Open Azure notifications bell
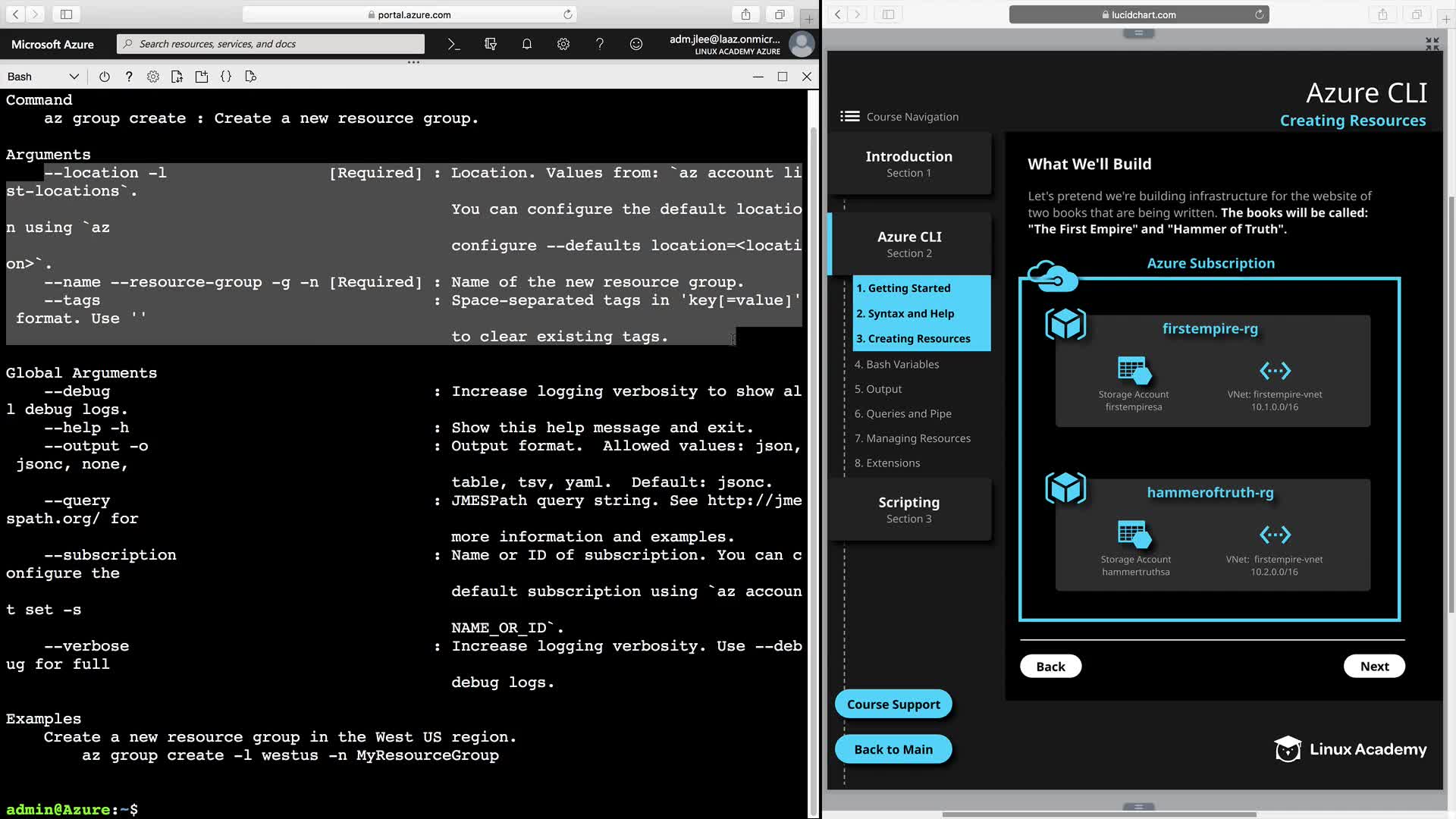 526,44
